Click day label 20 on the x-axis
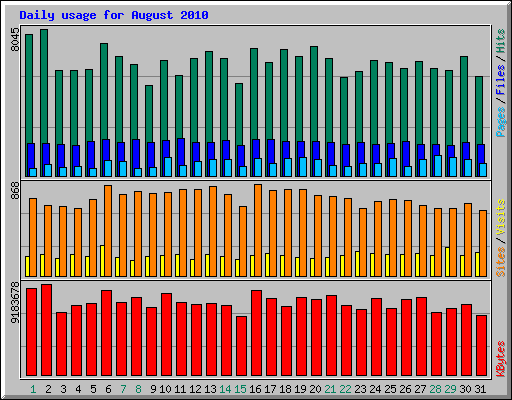Viewport: 512px width, 400px height. click(x=315, y=389)
